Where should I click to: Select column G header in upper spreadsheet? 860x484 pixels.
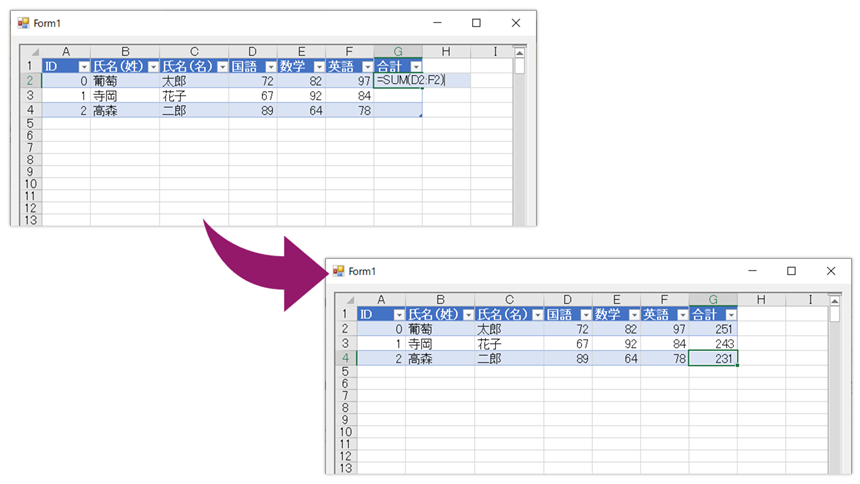click(398, 52)
